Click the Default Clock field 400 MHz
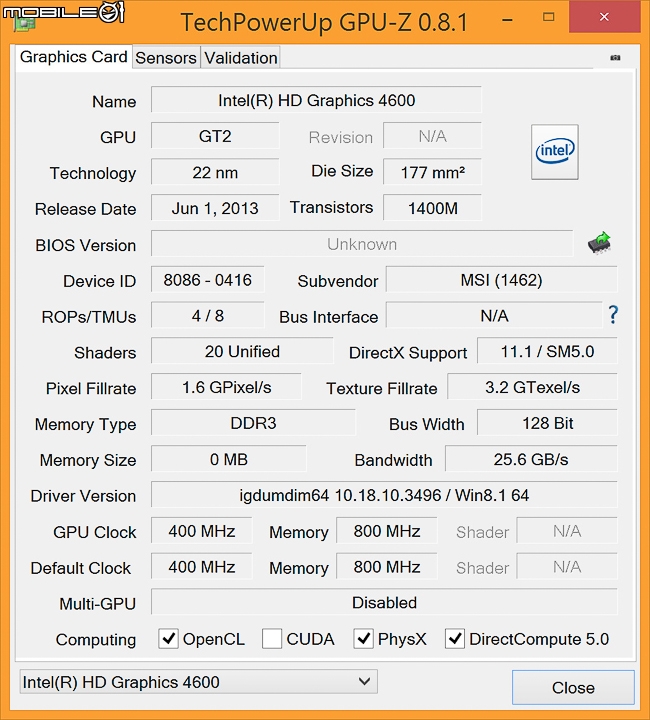 click(202, 567)
